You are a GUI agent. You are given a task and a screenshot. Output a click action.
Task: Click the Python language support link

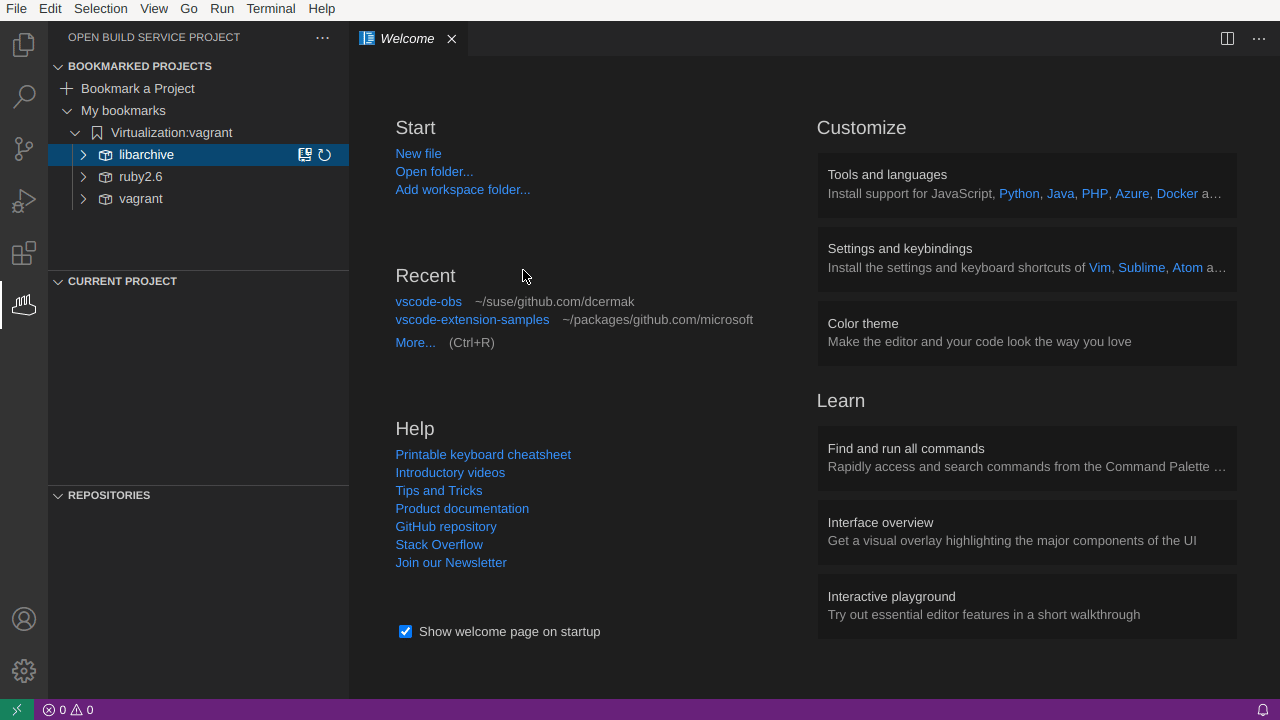pos(1019,194)
